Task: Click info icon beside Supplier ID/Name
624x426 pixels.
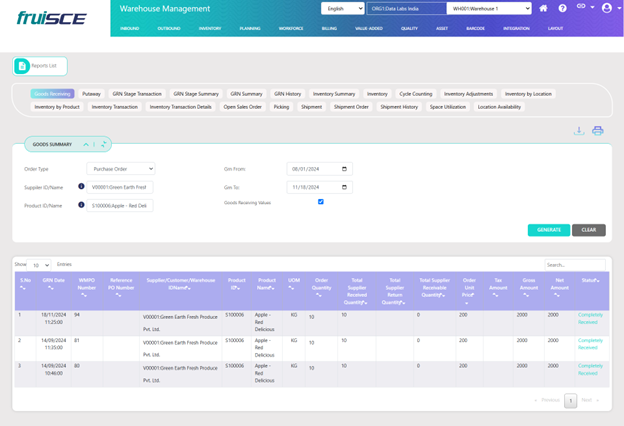Action: (x=82, y=186)
